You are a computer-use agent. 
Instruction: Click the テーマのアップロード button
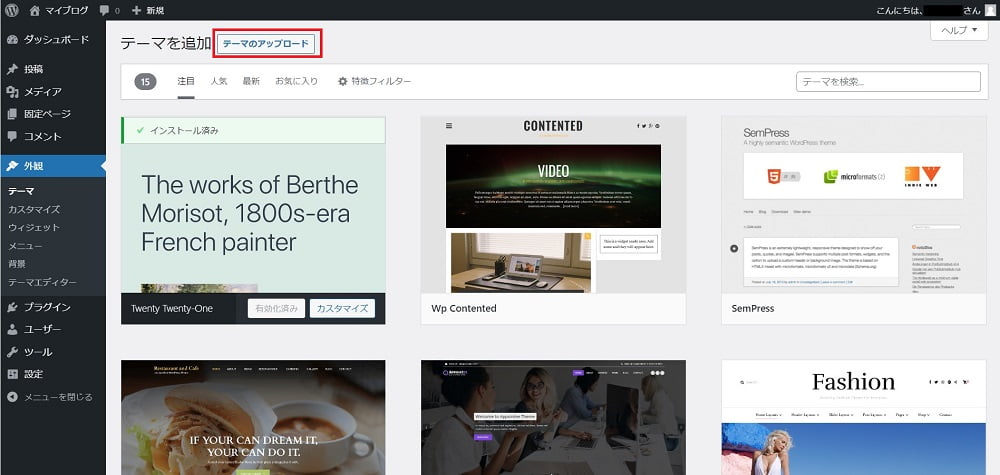pos(265,44)
